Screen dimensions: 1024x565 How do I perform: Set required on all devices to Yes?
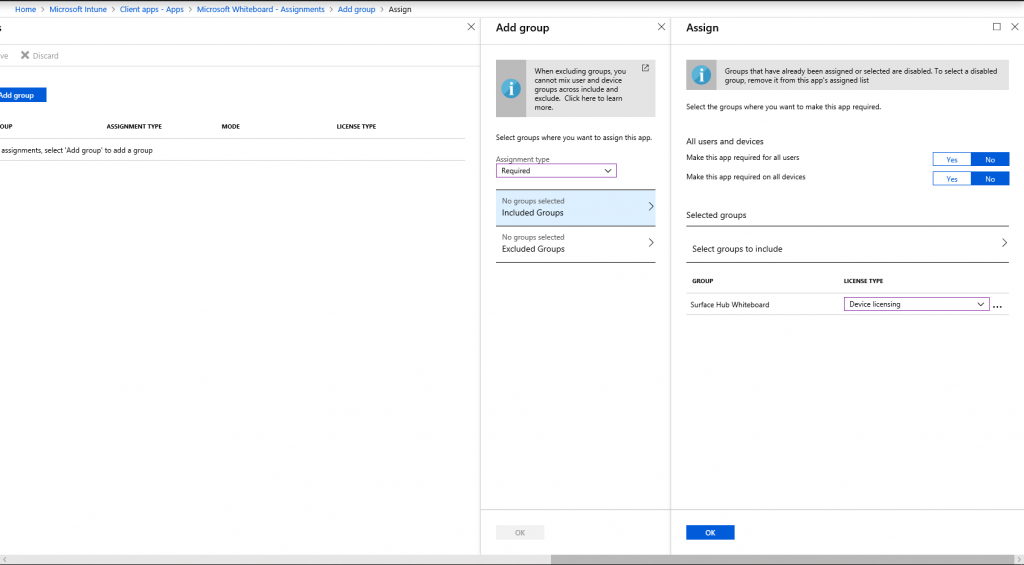[x=951, y=179]
